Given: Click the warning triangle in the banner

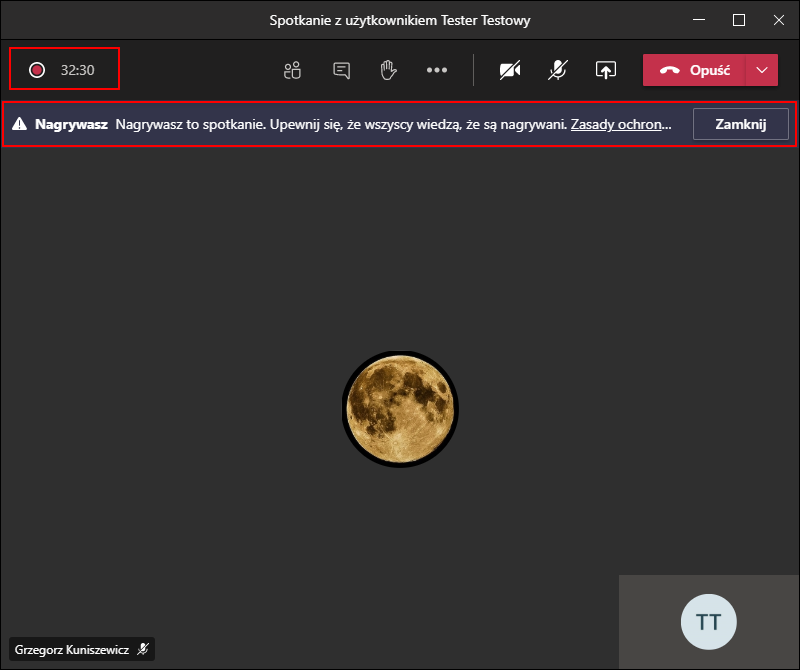Looking at the screenshot, I should coord(19,123).
